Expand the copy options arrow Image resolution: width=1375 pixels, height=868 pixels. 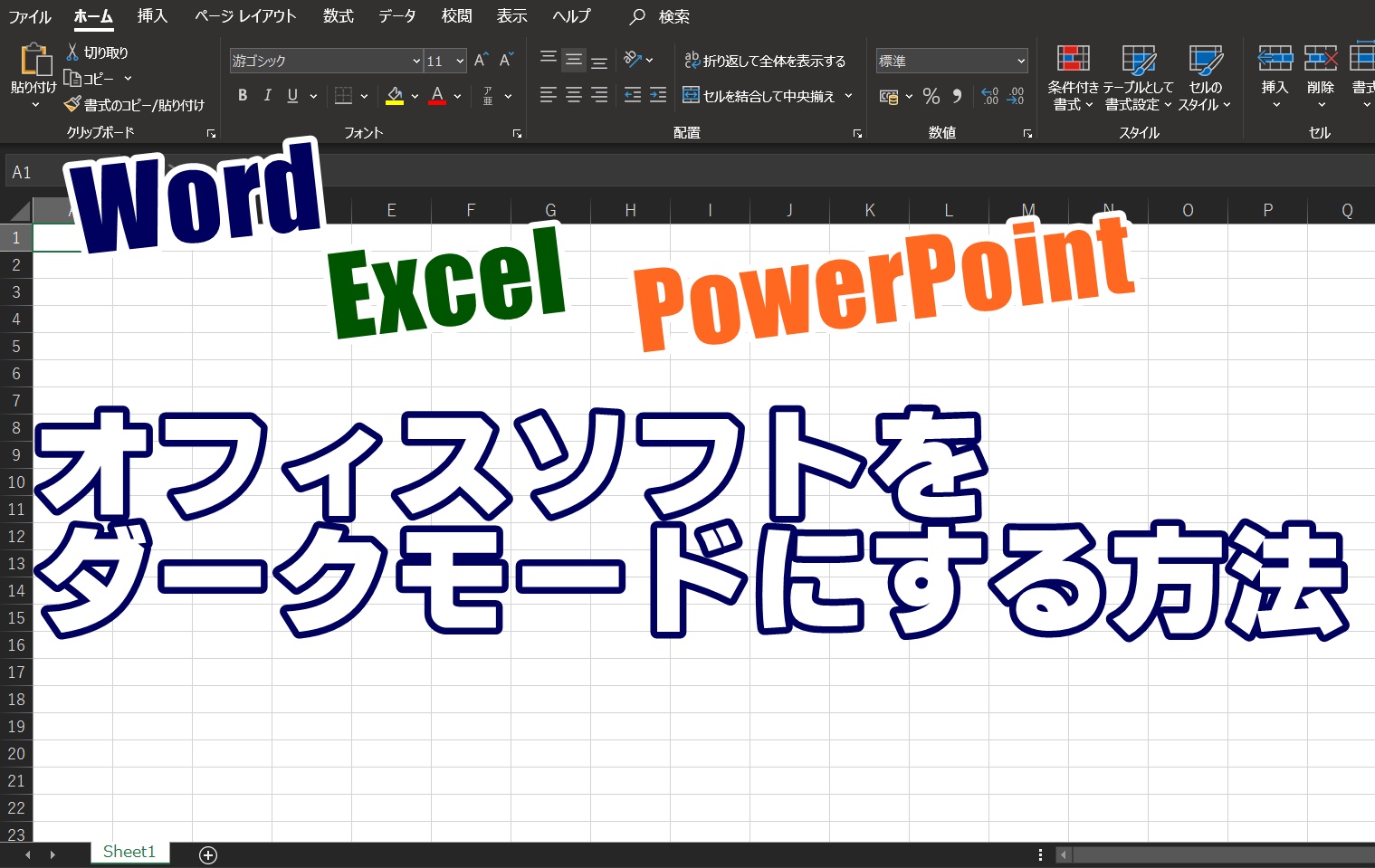(x=128, y=79)
